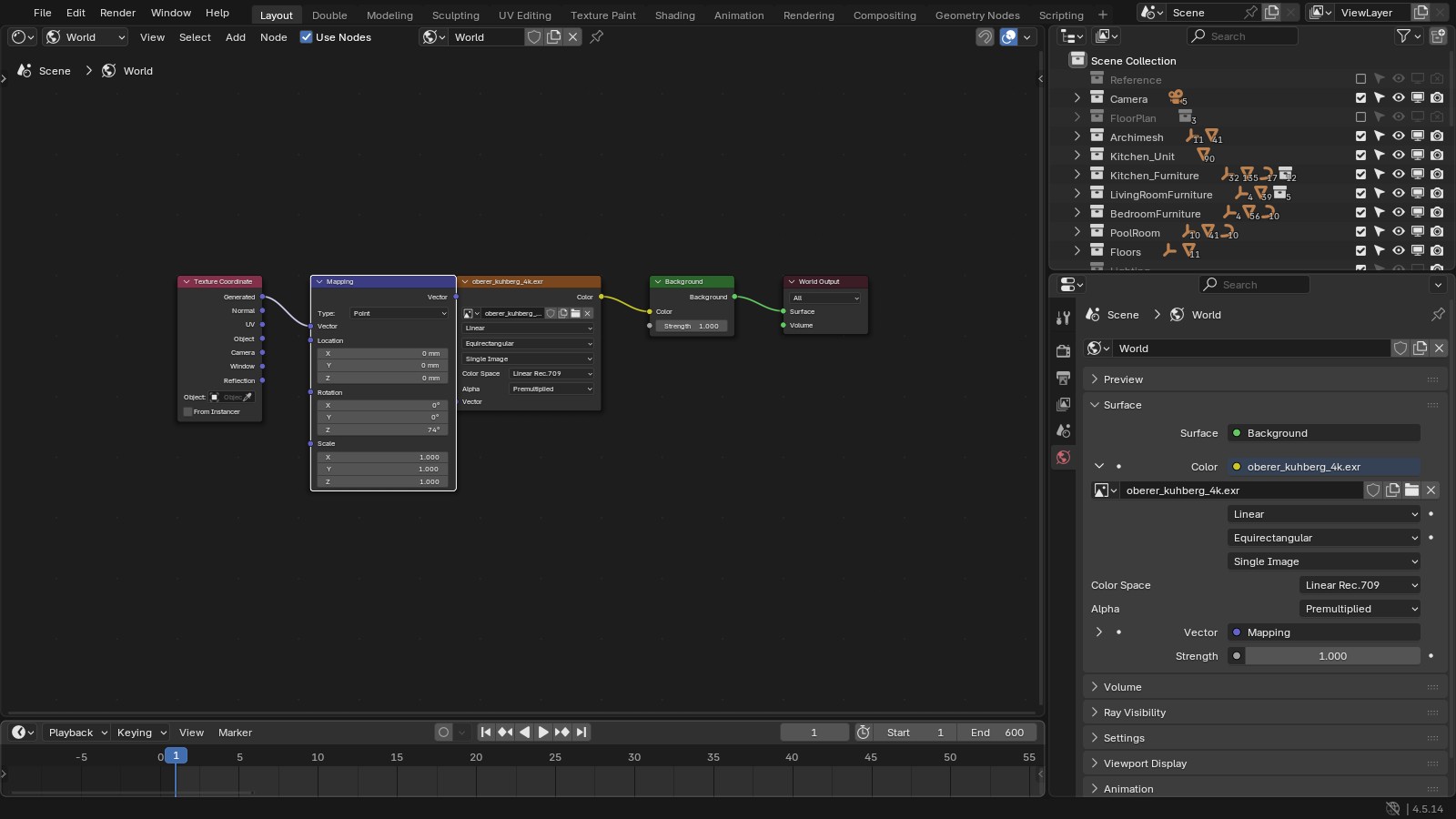This screenshot has width=1456, height=819.
Task: Open Playback menu in timeline
Action: pos(77,733)
